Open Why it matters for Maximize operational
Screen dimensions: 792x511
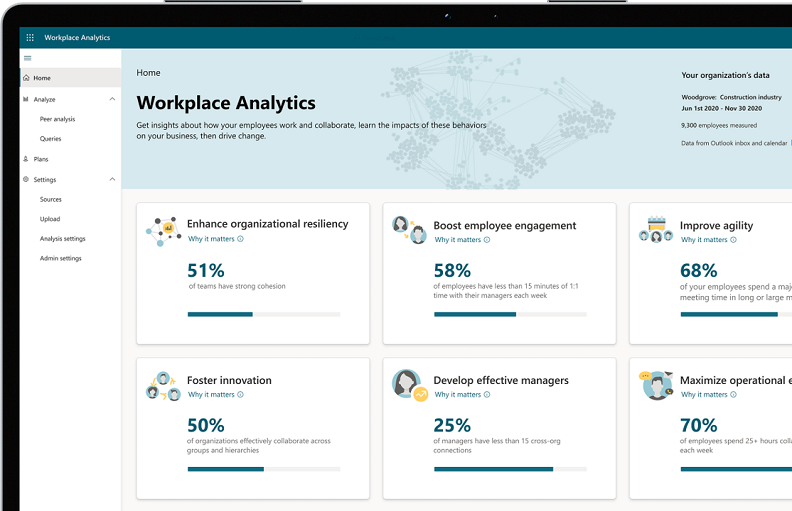(x=704, y=394)
